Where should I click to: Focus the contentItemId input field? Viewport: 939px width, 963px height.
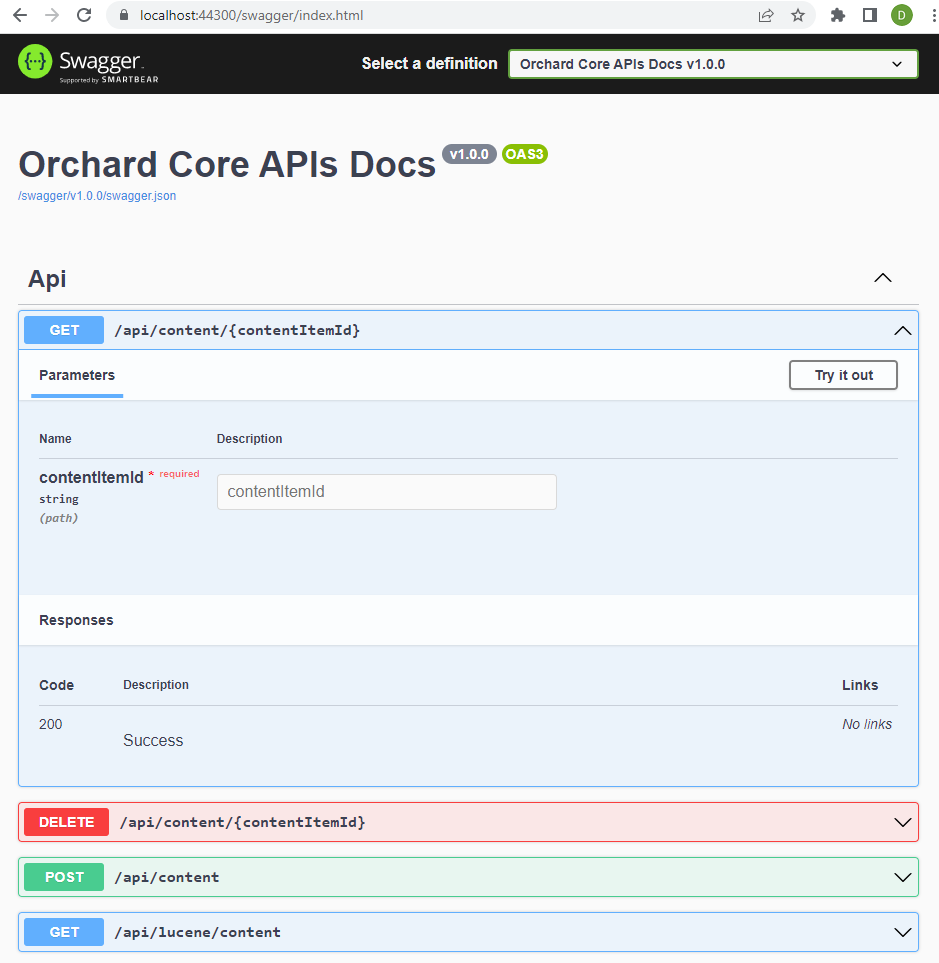point(387,492)
